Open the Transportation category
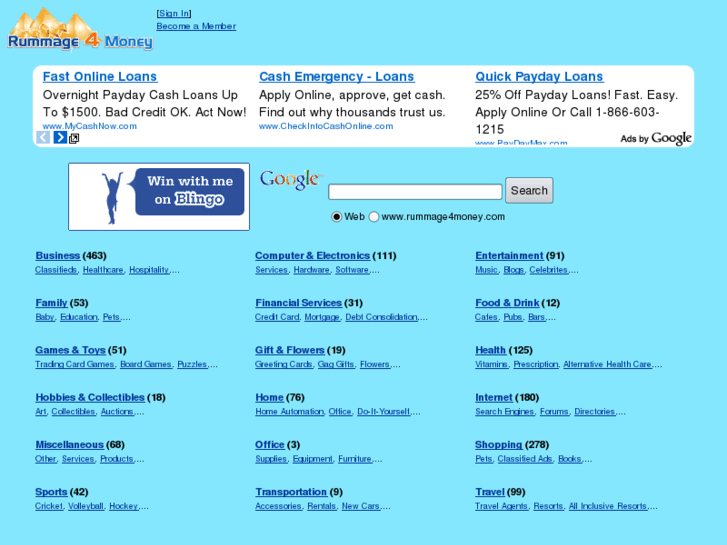The image size is (727, 545). [291, 492]
